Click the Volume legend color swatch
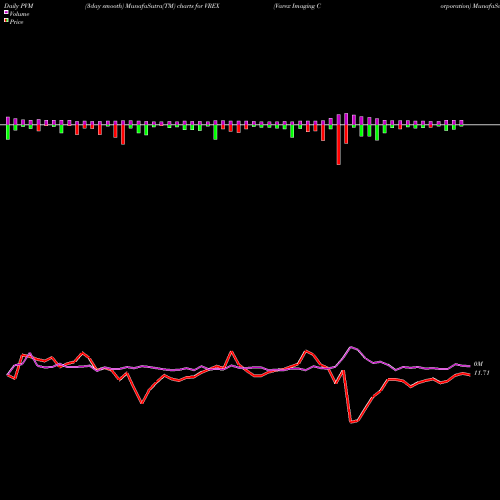Screen dimensions: 500x500 6,12
